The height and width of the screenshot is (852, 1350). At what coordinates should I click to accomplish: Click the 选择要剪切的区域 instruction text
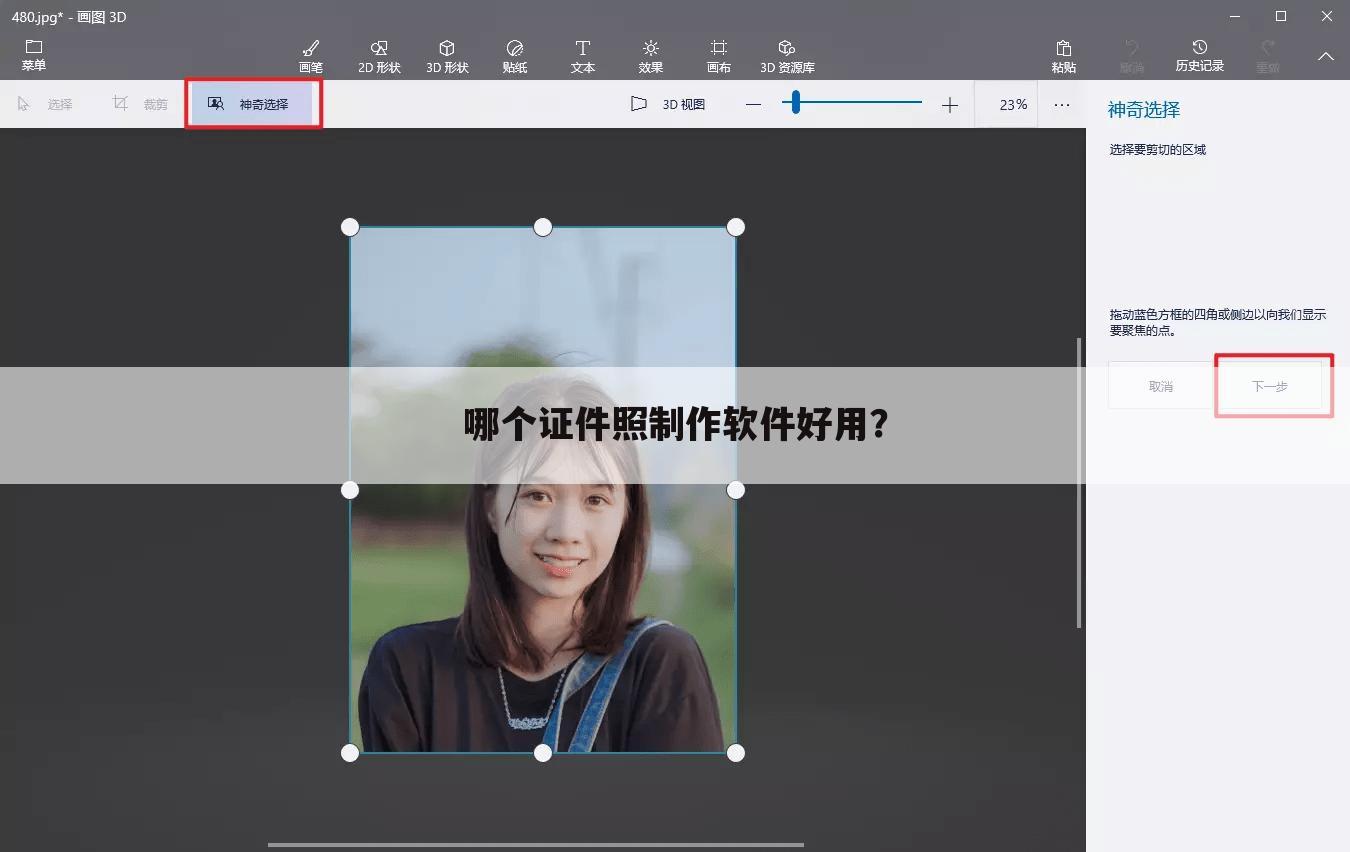(1158, 150)
